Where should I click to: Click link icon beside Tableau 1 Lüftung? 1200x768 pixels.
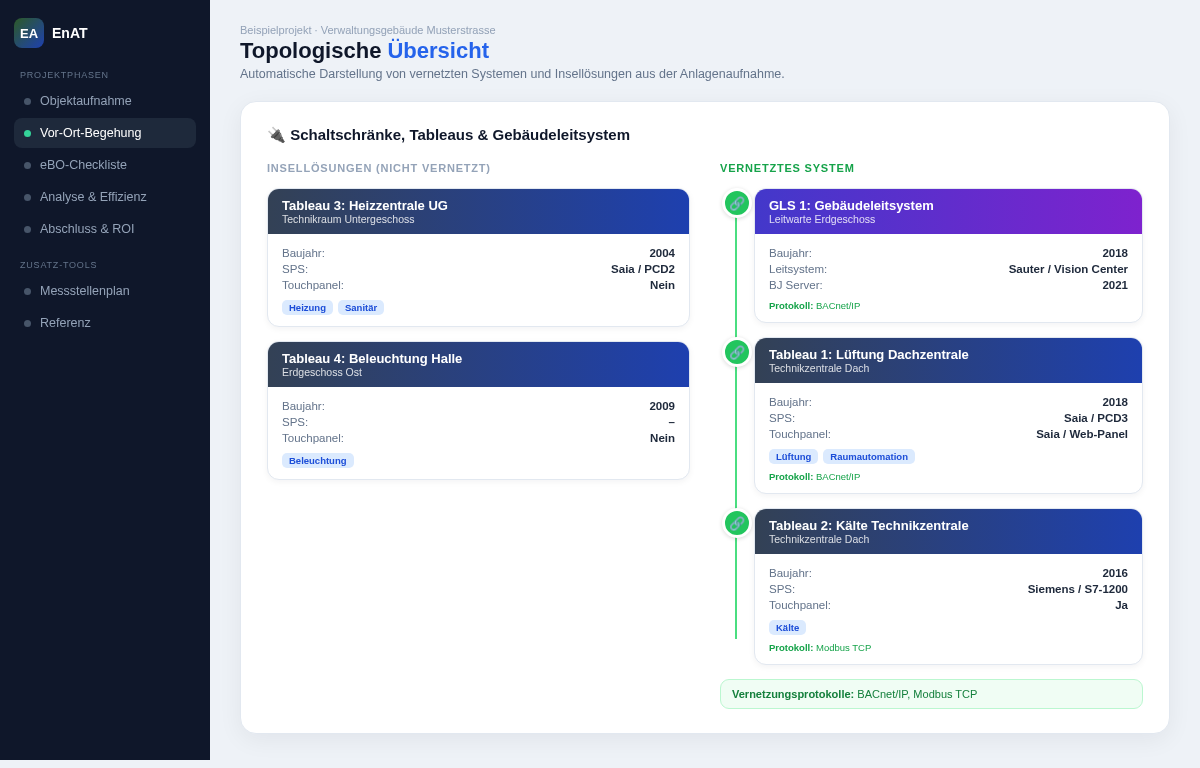pos(737,352)
